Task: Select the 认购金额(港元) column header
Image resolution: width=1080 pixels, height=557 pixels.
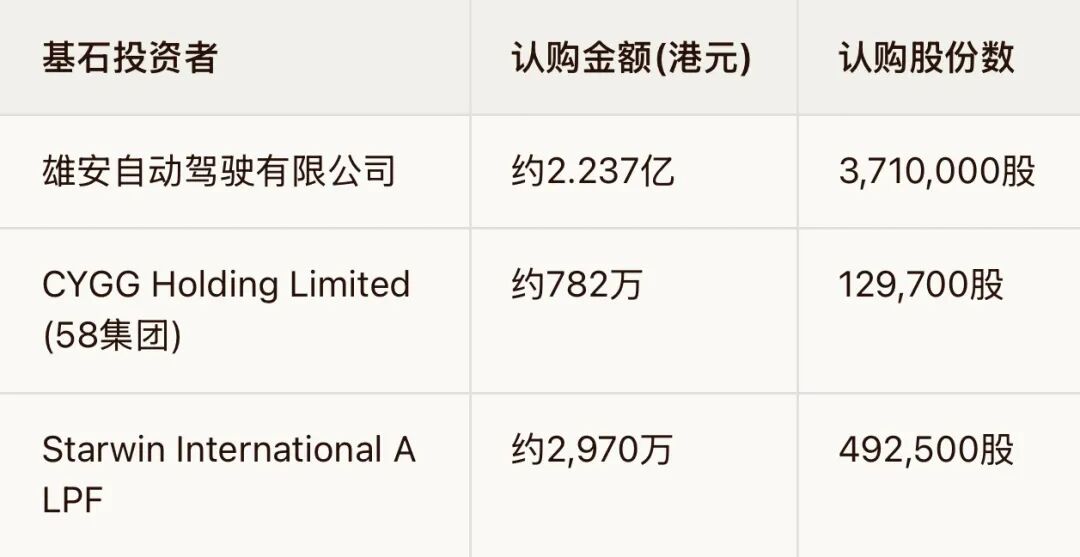Action: (x=631, y=57)
